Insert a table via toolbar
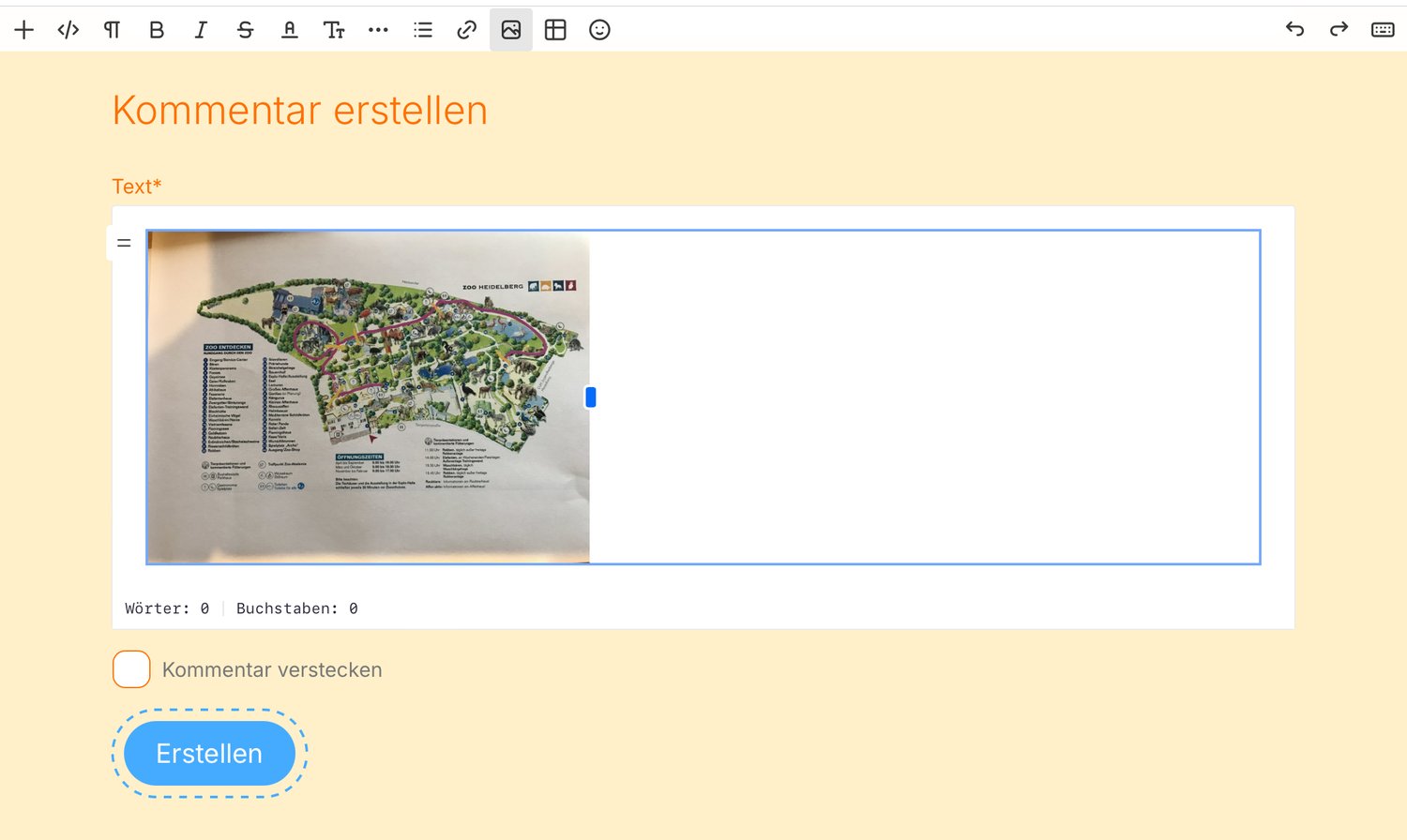Image resolution: width=1407 pixels, height=840 pixels. coord(555,30)
